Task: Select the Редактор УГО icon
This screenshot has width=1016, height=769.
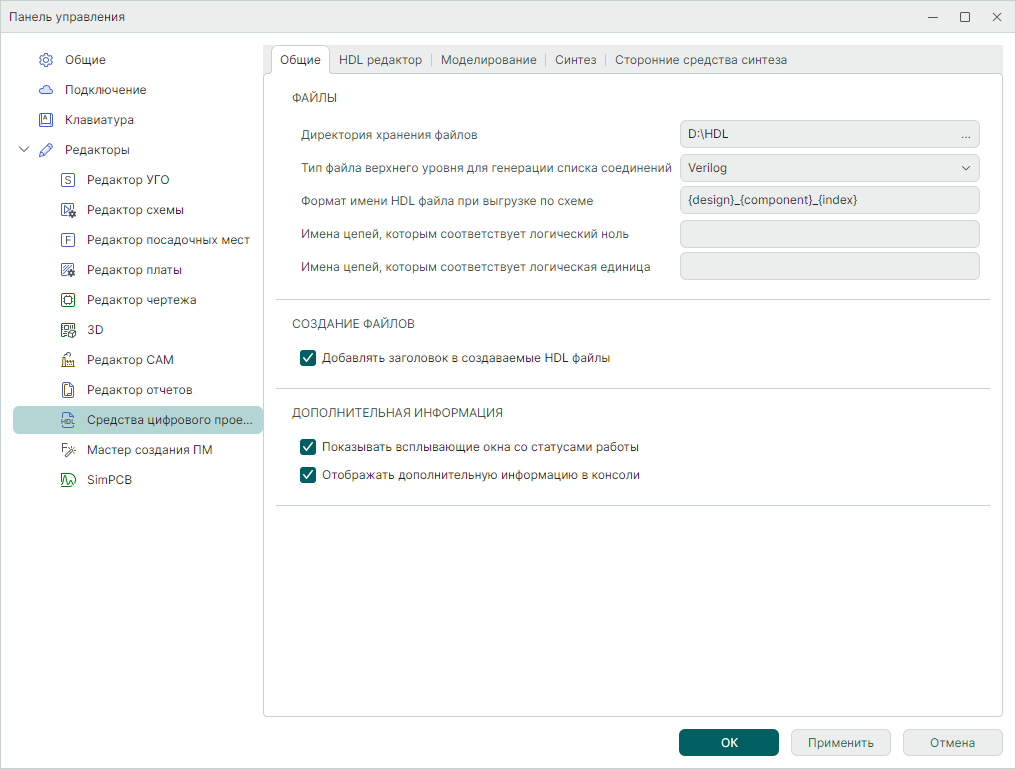Action: (x=68, y=180)
